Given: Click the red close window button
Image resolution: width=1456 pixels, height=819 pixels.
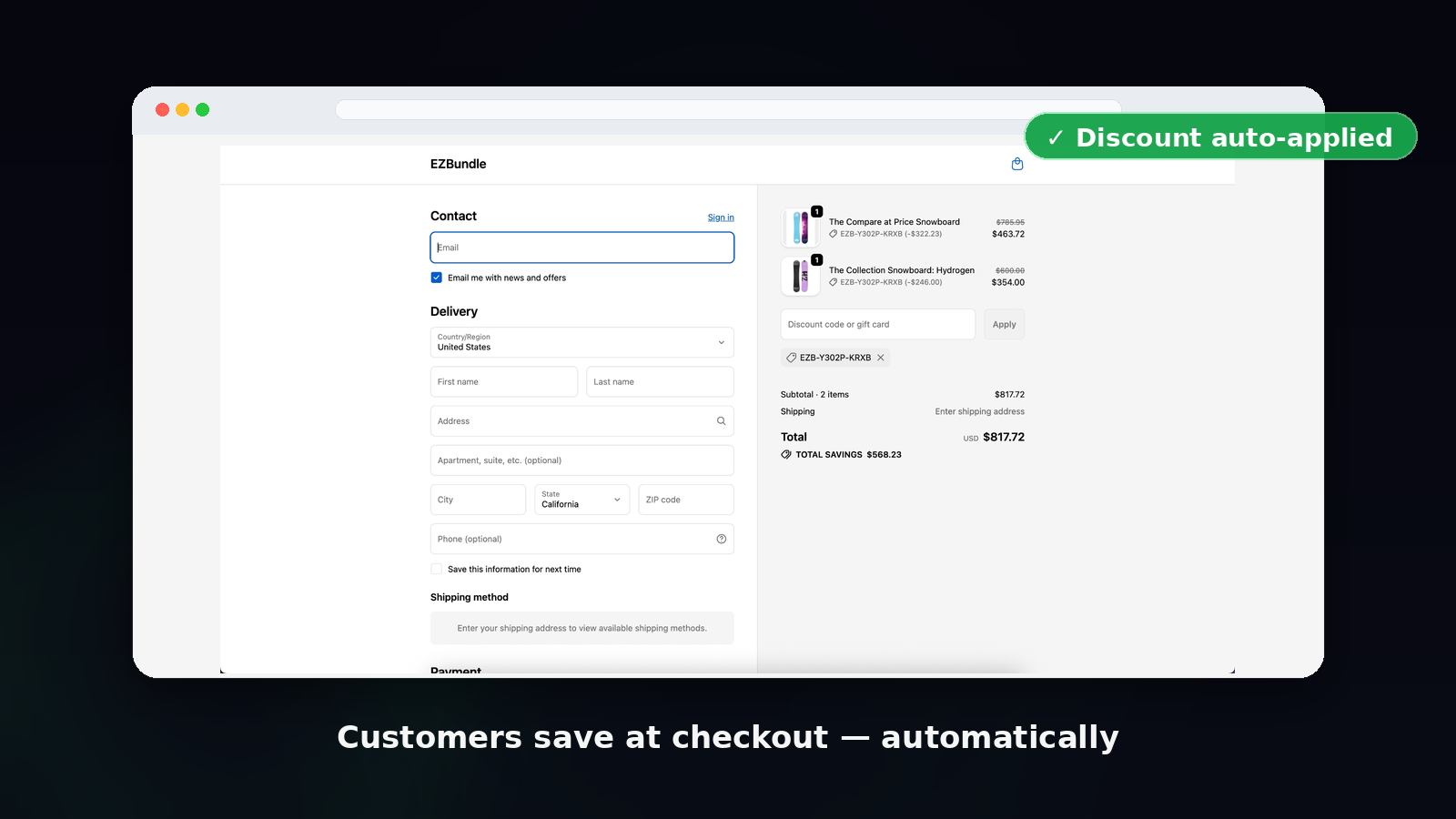Looking at the screenshot, I should pyautogui.click(x=163, y=109).
